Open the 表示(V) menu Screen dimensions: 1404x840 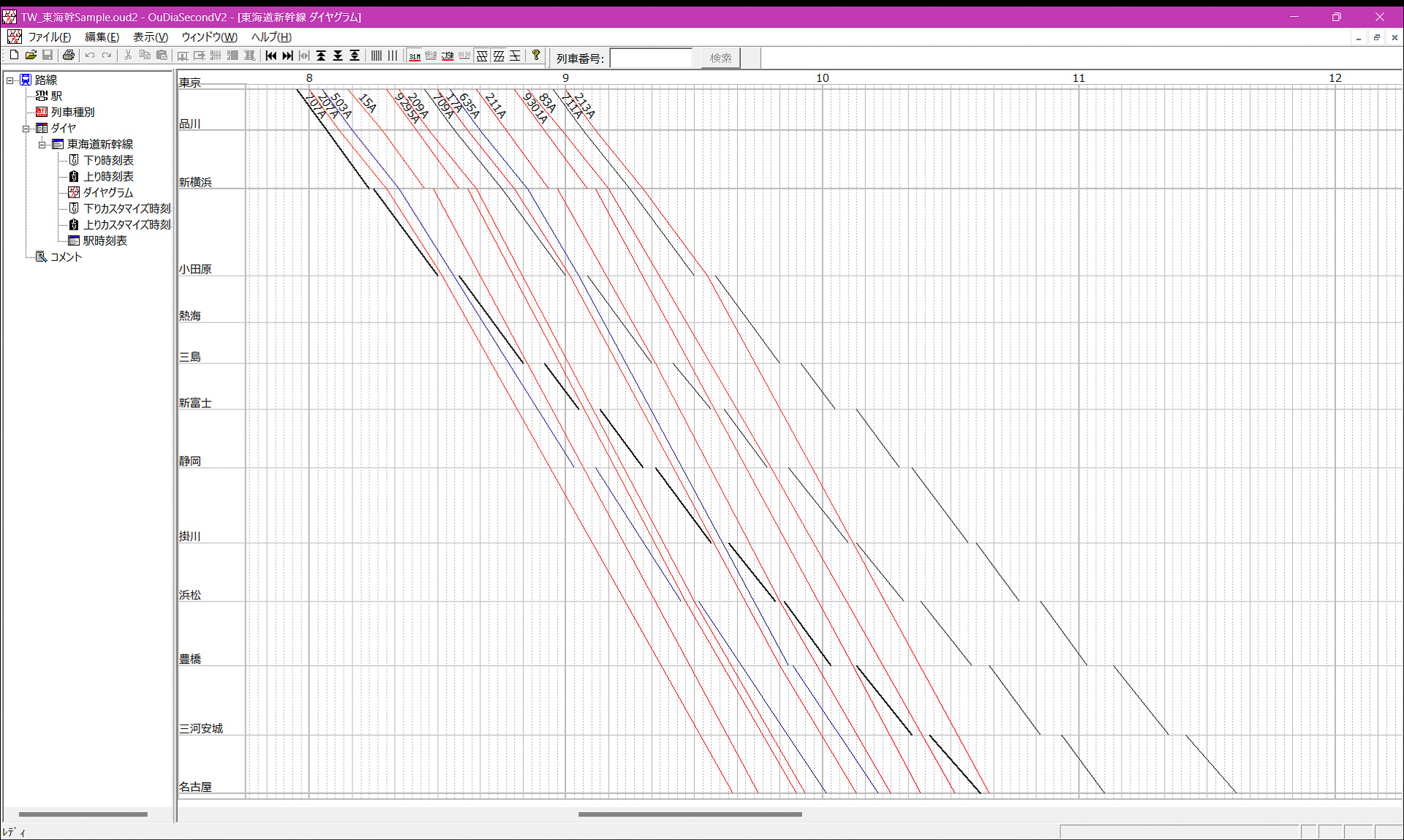(150, 37)
